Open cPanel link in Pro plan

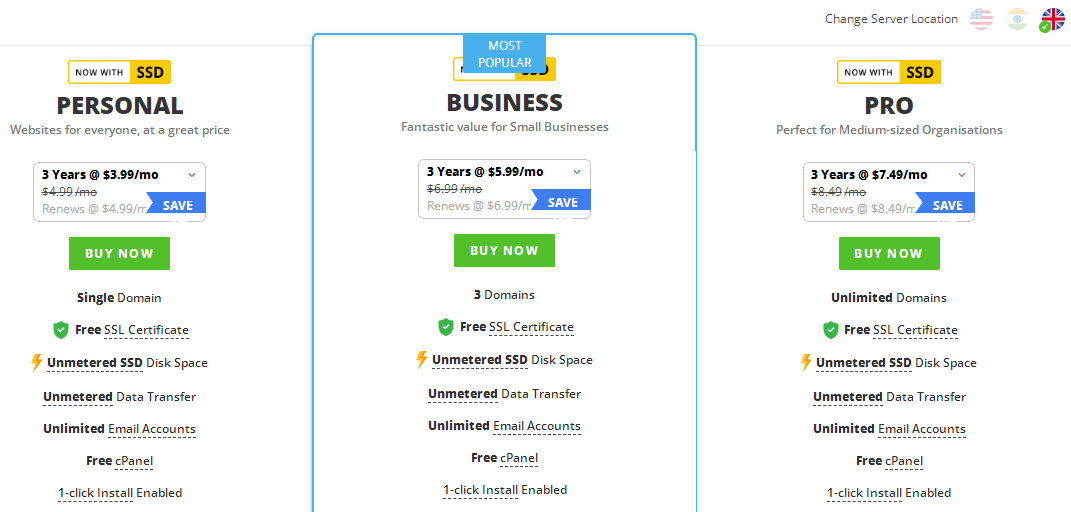click(x=904, y=461)
